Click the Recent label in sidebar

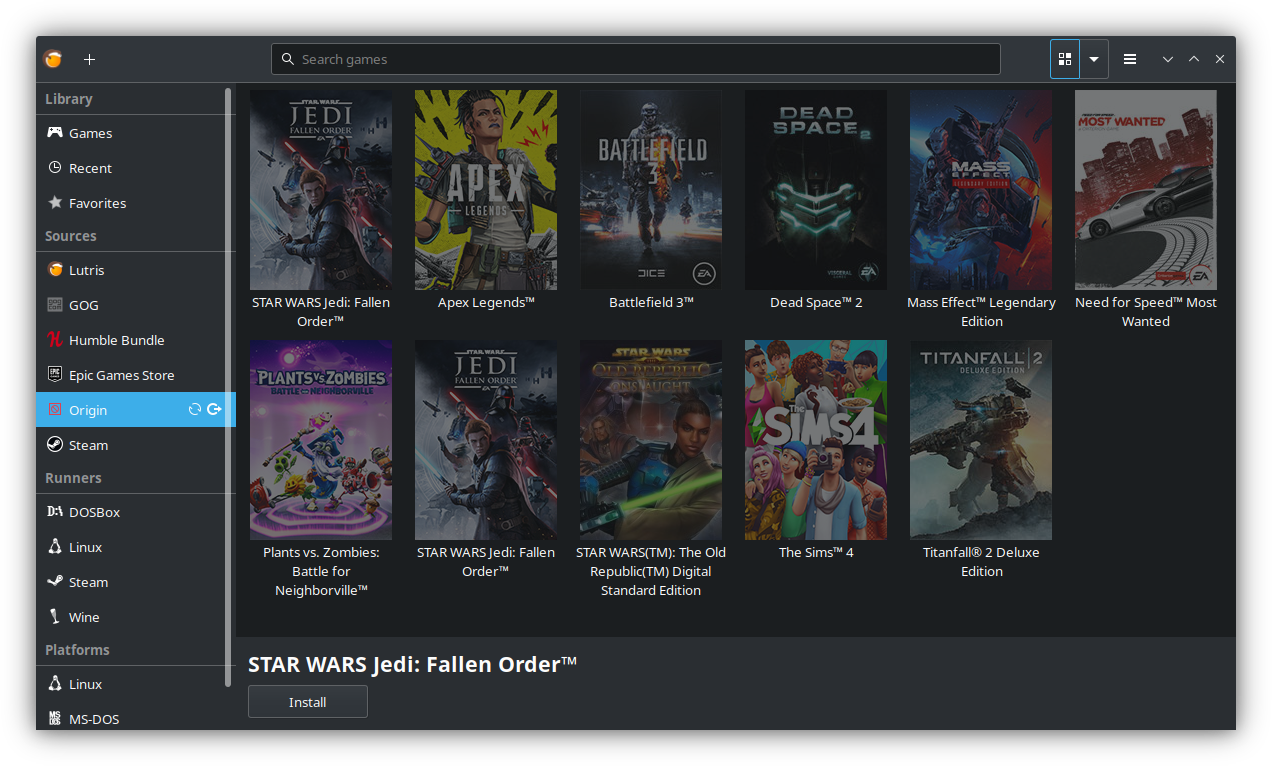tap(90, 168)
